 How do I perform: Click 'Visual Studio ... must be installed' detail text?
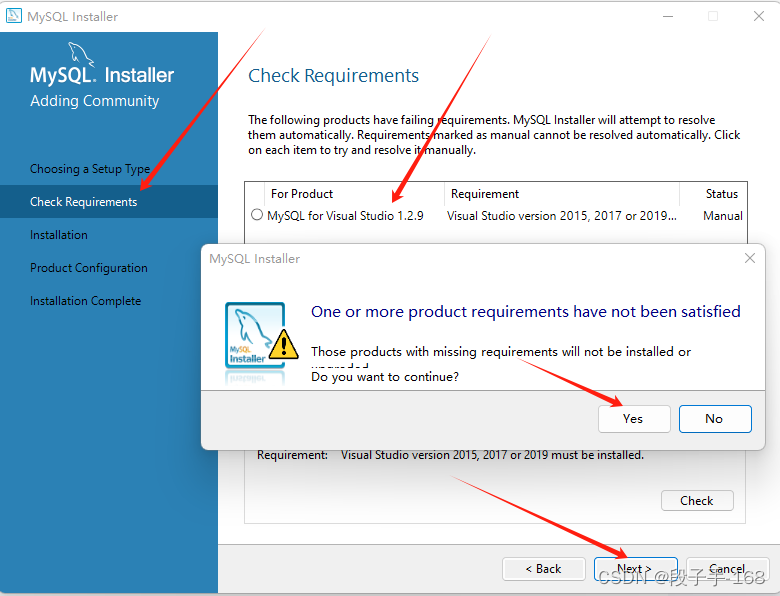(492, 455)
